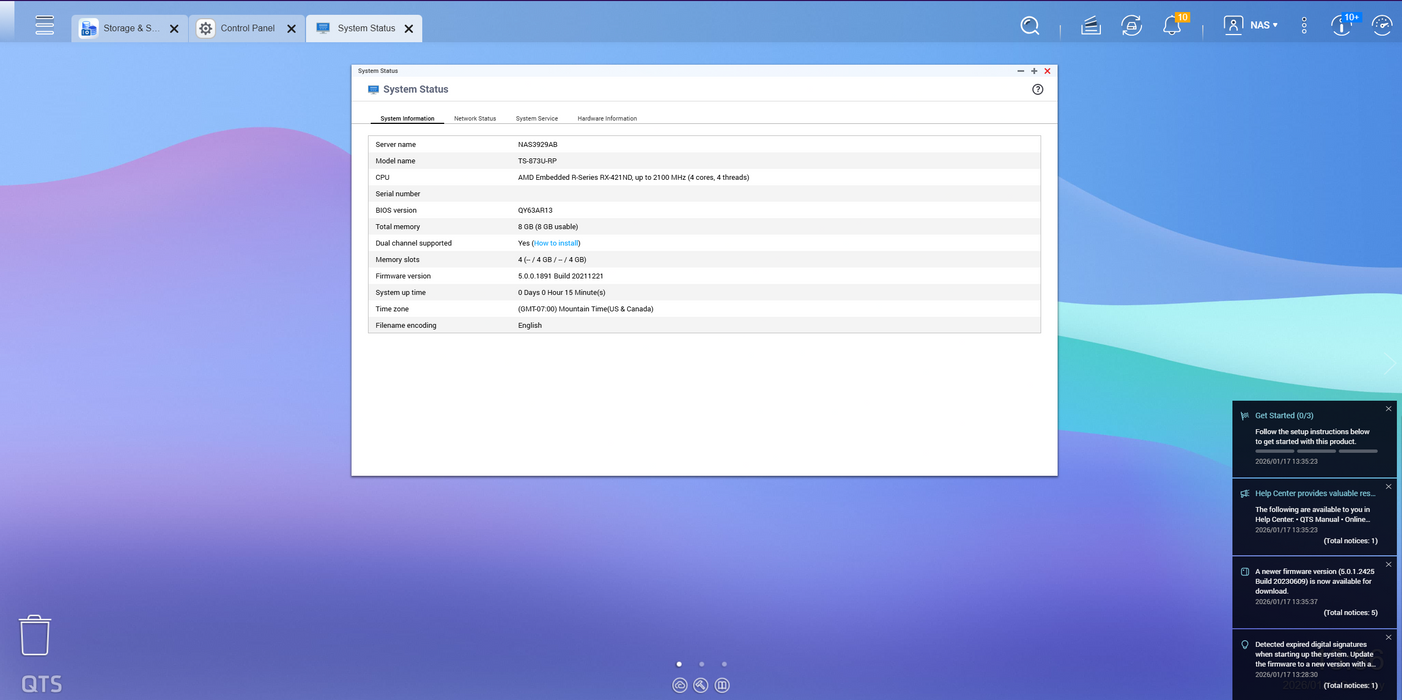1402x700 pixels.
Task: Close the Control Panel taskbar tab
Action: (x=291, y=29)
